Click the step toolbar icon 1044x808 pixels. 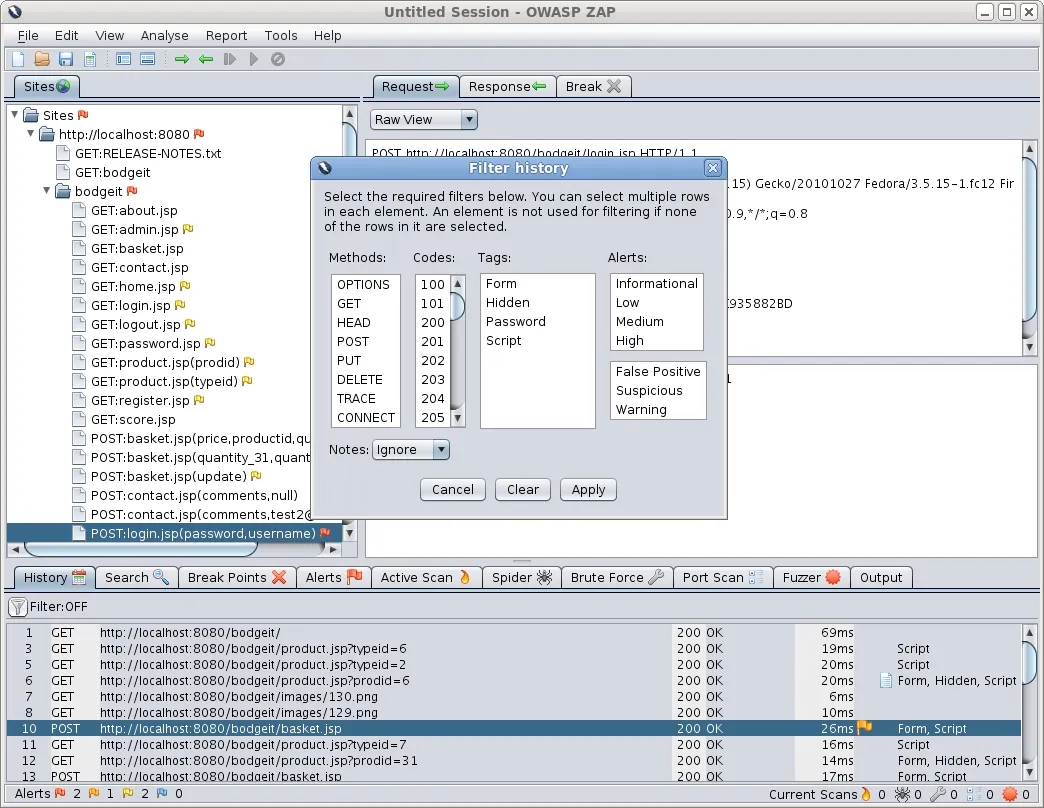pos(230,59)
